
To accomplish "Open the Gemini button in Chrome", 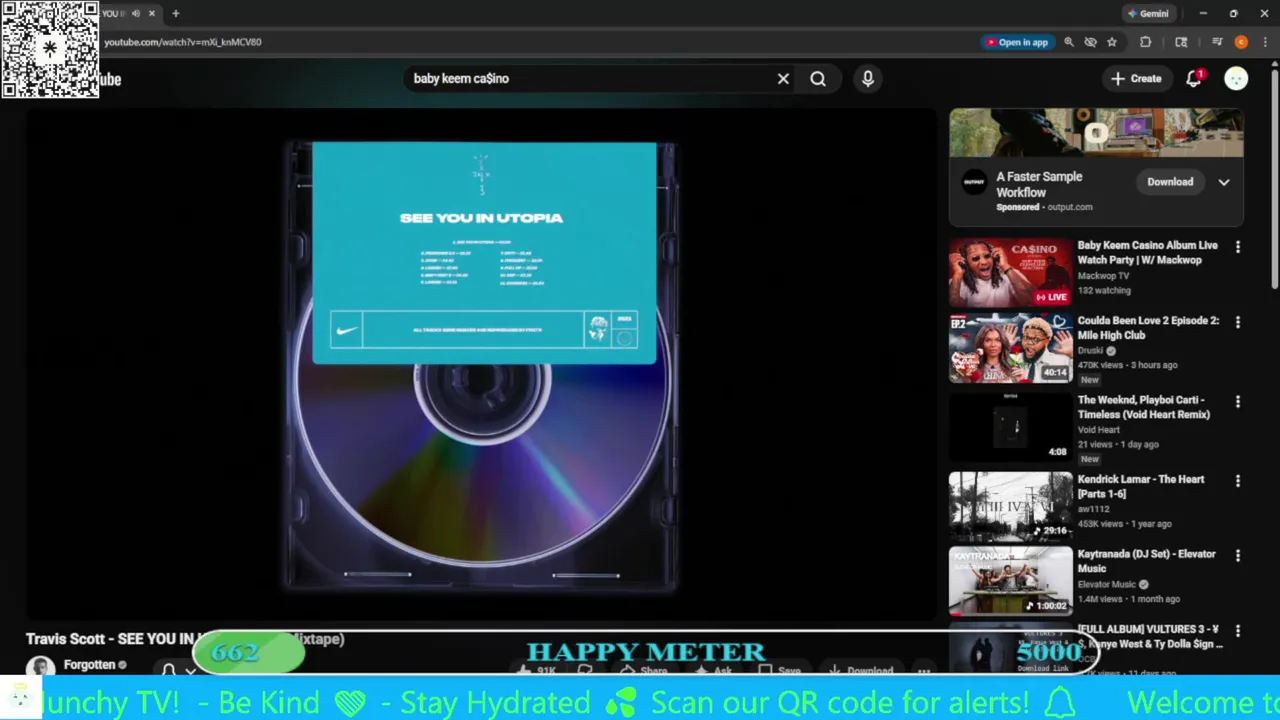I will coord(1148,14).
